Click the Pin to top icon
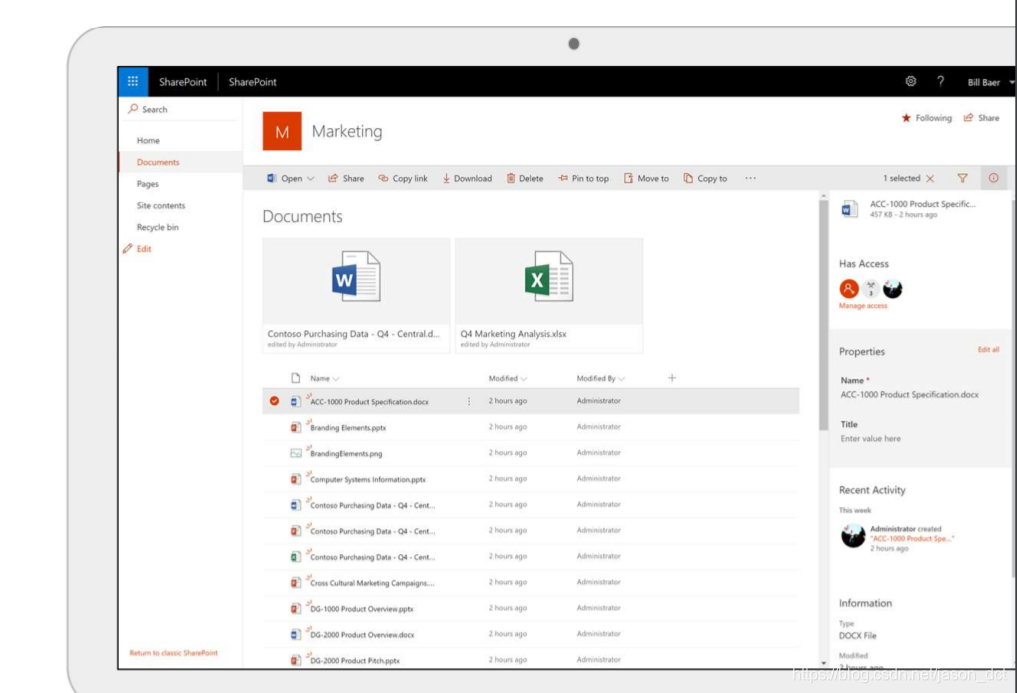Screen dimensions: 1017x693 coord(562,178)
